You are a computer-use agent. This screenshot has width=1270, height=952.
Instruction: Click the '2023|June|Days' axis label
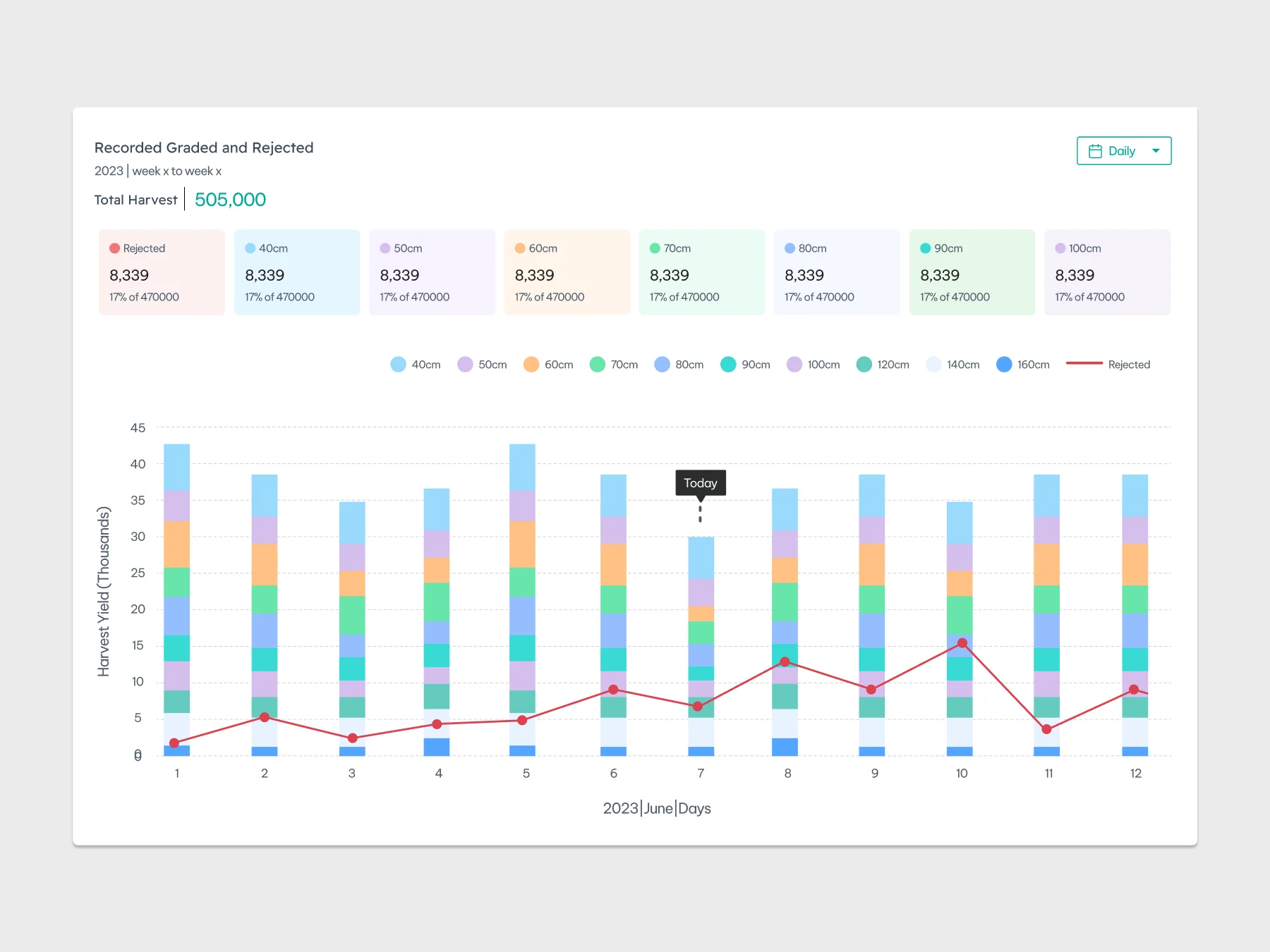657,808
